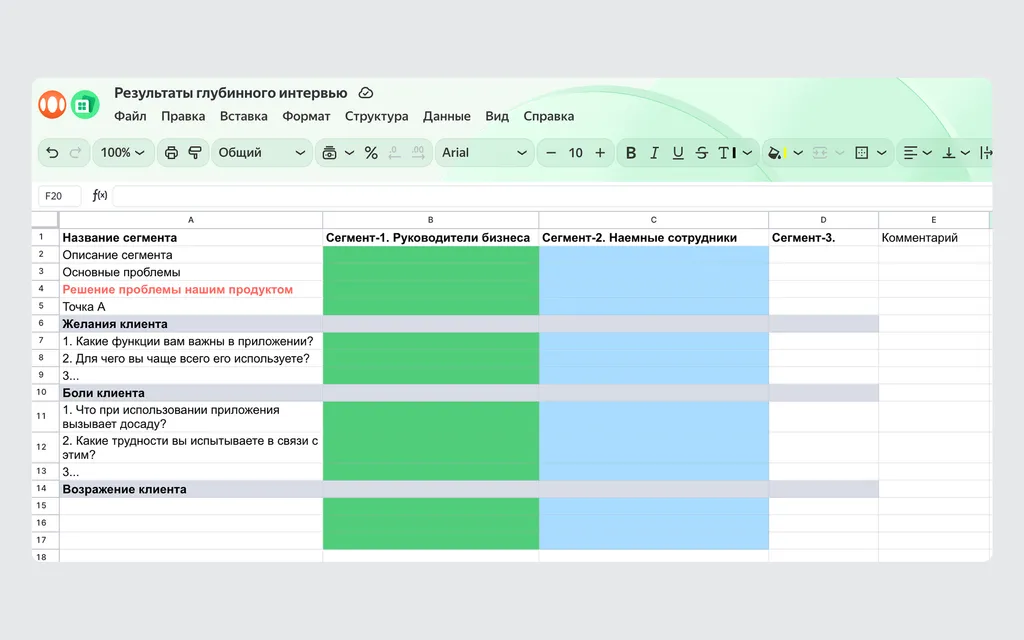Select cell Сегмент-2. Наемные сотрудники
The width and height of the screenshot is (1024, 640).
click(653, 238)
